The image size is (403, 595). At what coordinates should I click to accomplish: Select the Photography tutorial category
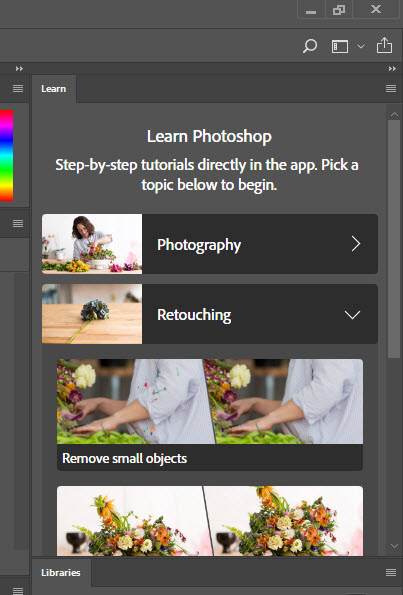(210, 244)
